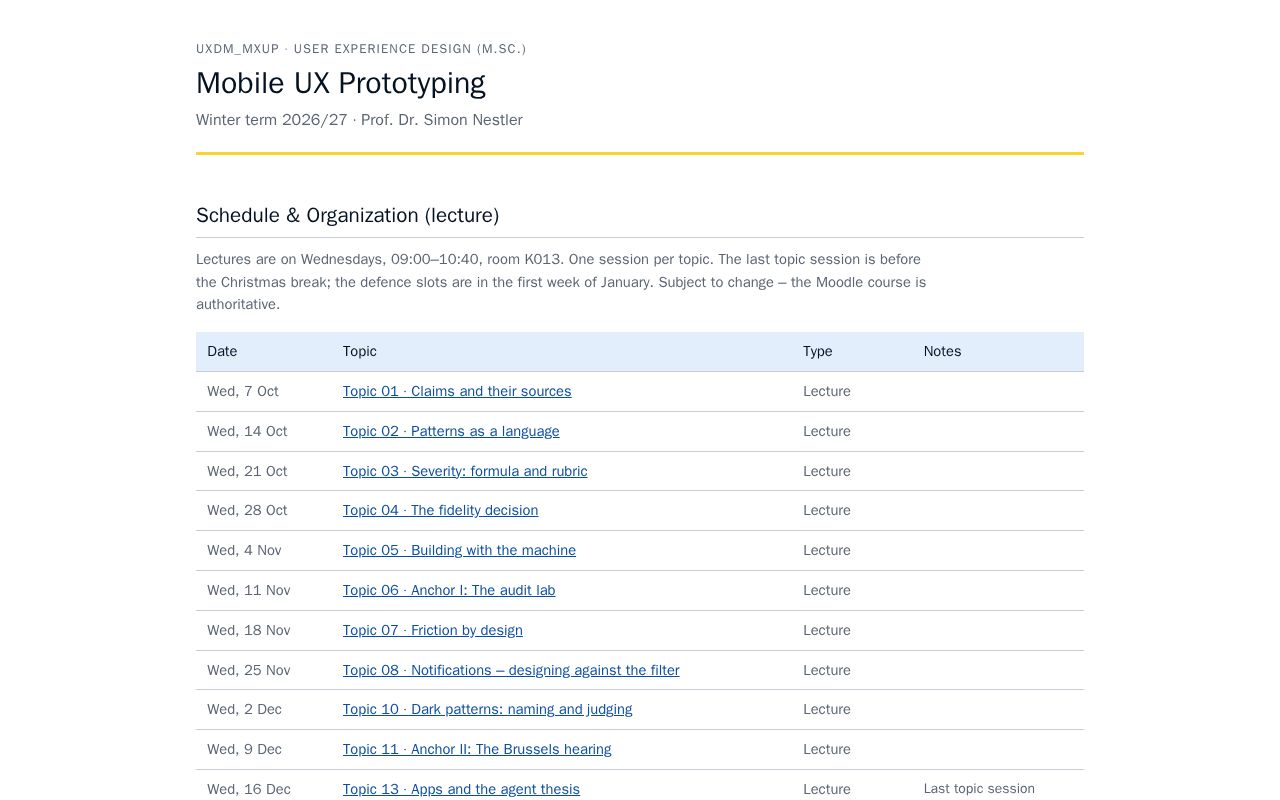1280x800 pixels.
Task: Click the 'Schedule & Organization (lecture)' heading
Action: click(x=348, y=215)
